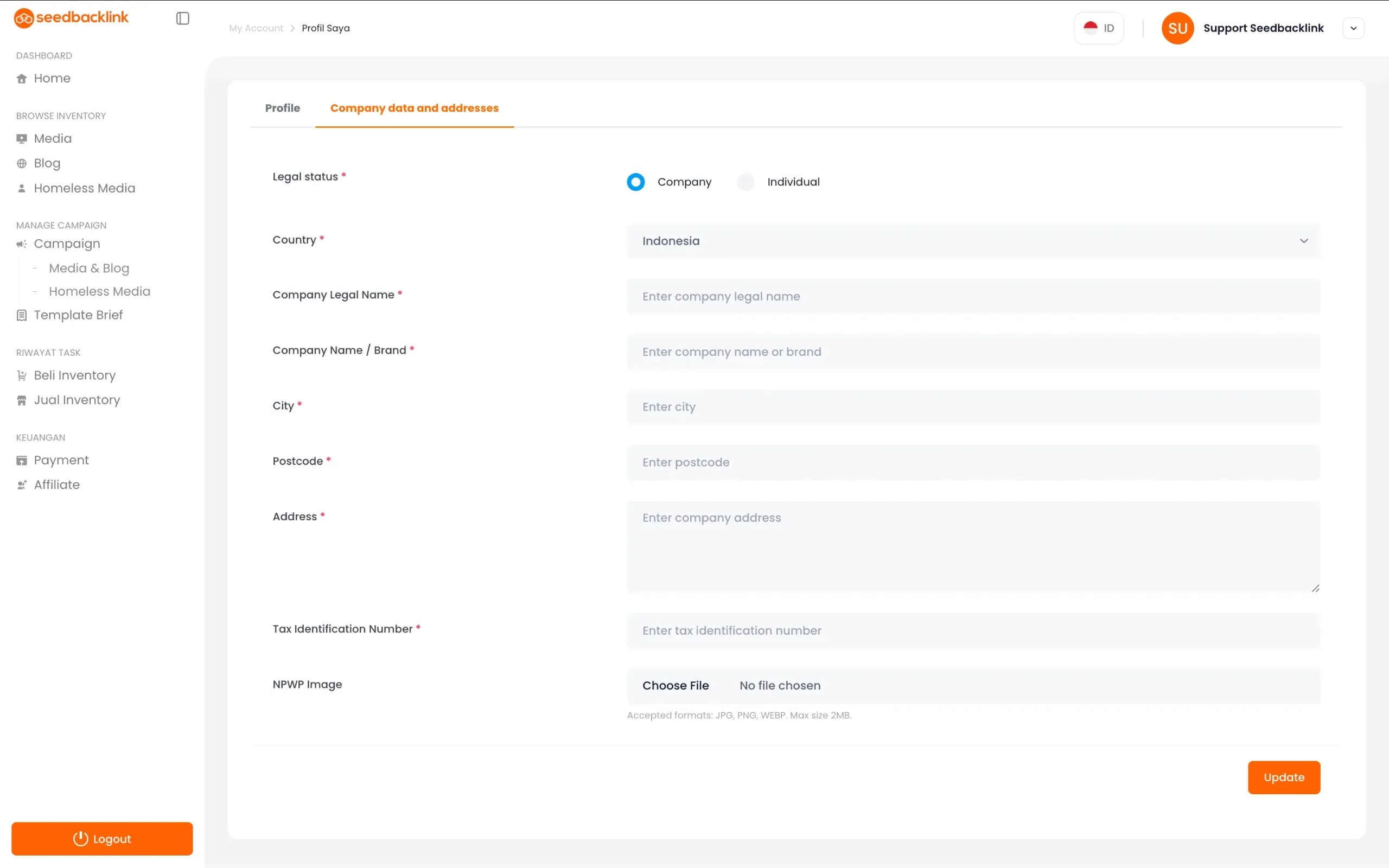Click the Homeless Media person icon
The image size is (1389, 868).
[x=22, y=188]
